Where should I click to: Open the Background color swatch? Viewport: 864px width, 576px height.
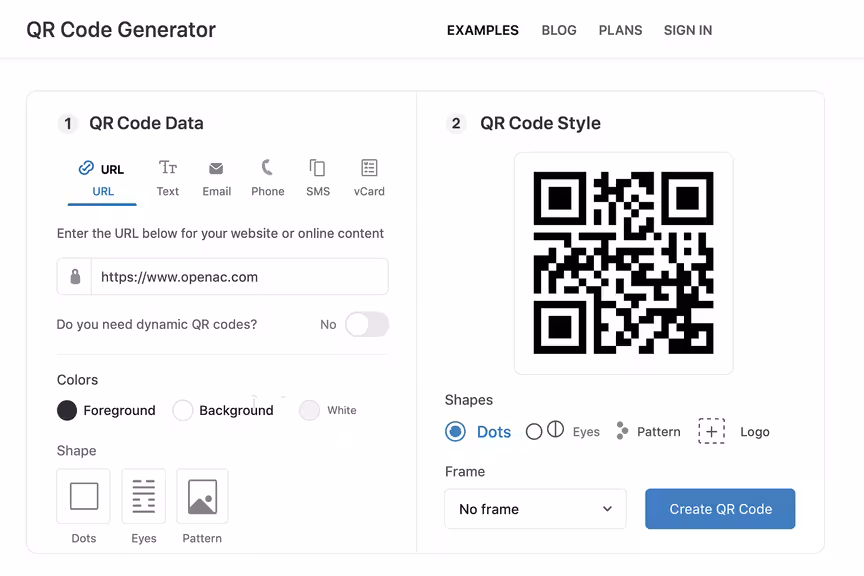click(x=182, y=410)
